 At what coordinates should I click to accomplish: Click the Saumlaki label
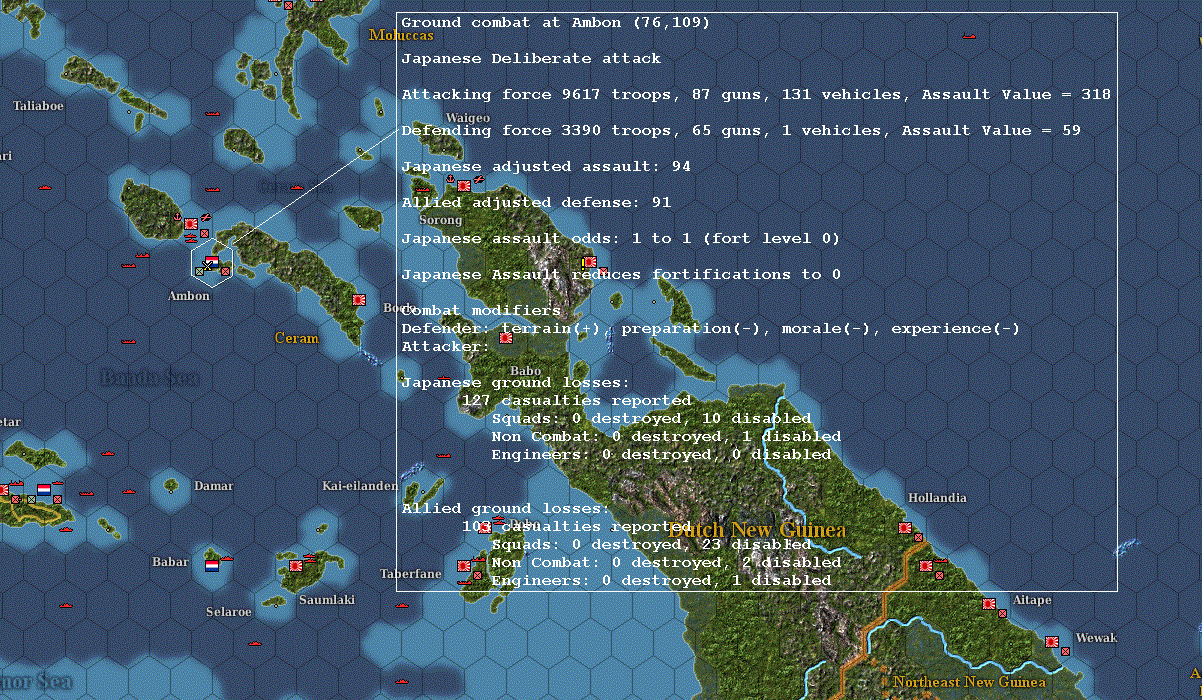point(325,599)
